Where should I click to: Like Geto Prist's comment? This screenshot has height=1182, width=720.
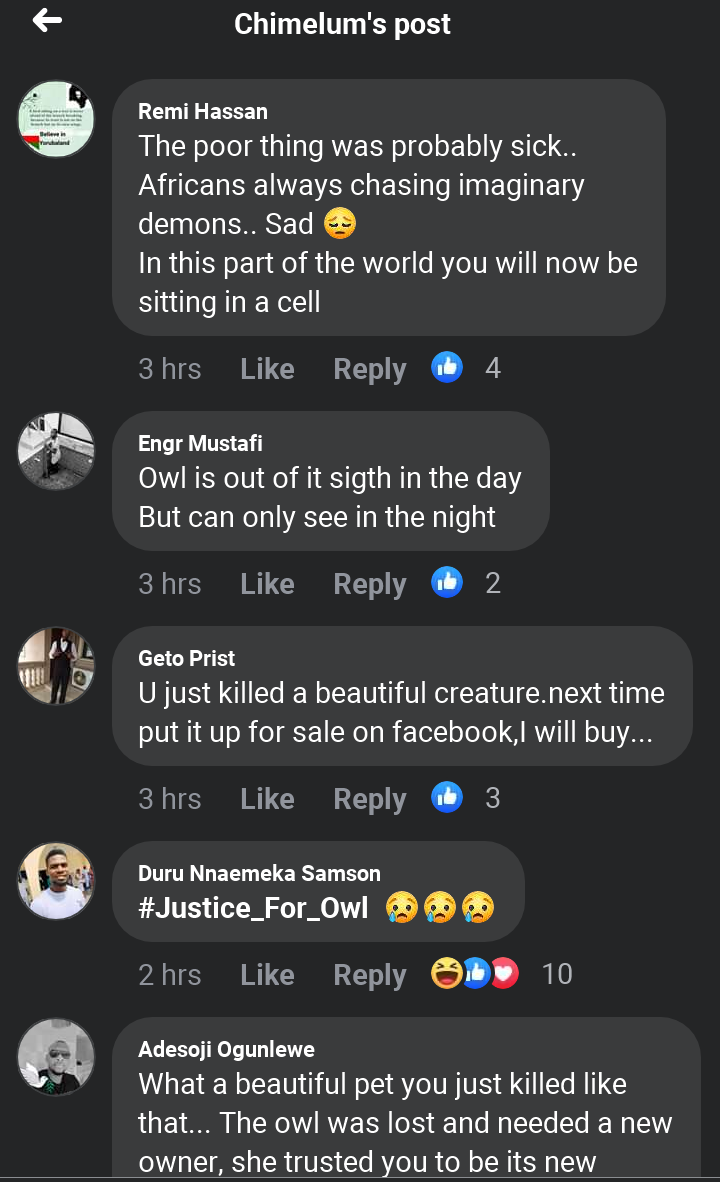[x=267, y=799]
